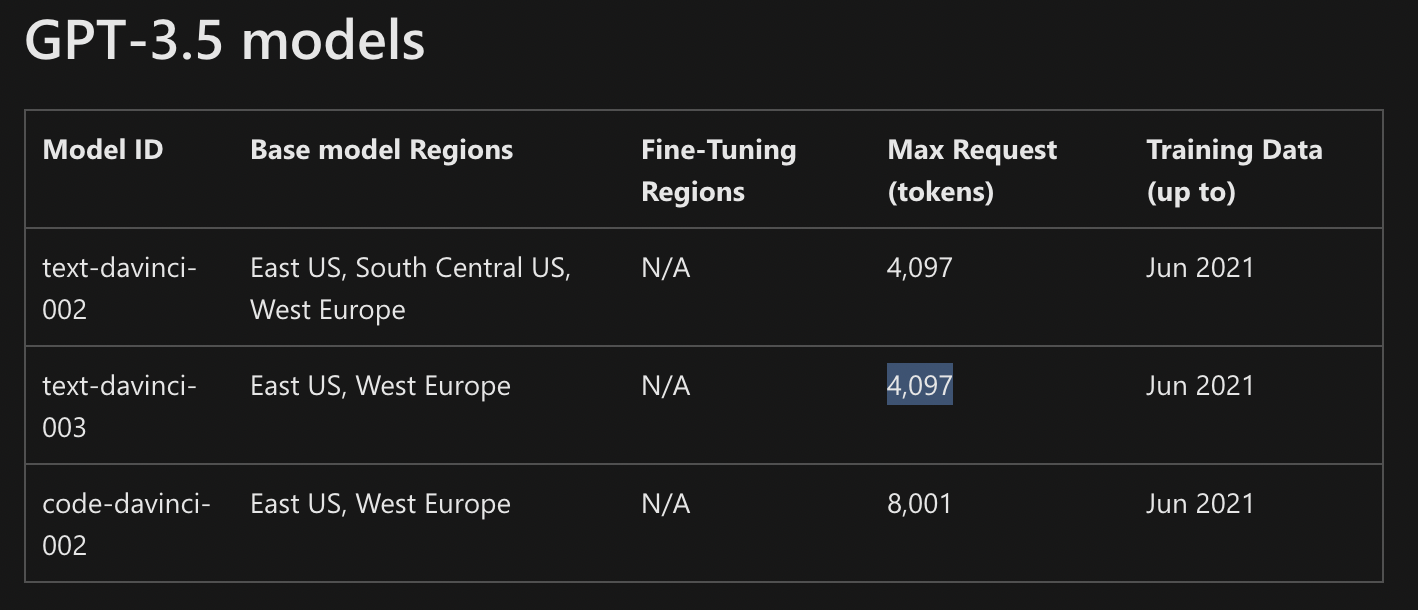Click Jun 2021 in the code-davinci-002 row
Image resolution: width=1418 pixels, height=610 pixels.
[1200, 503]
